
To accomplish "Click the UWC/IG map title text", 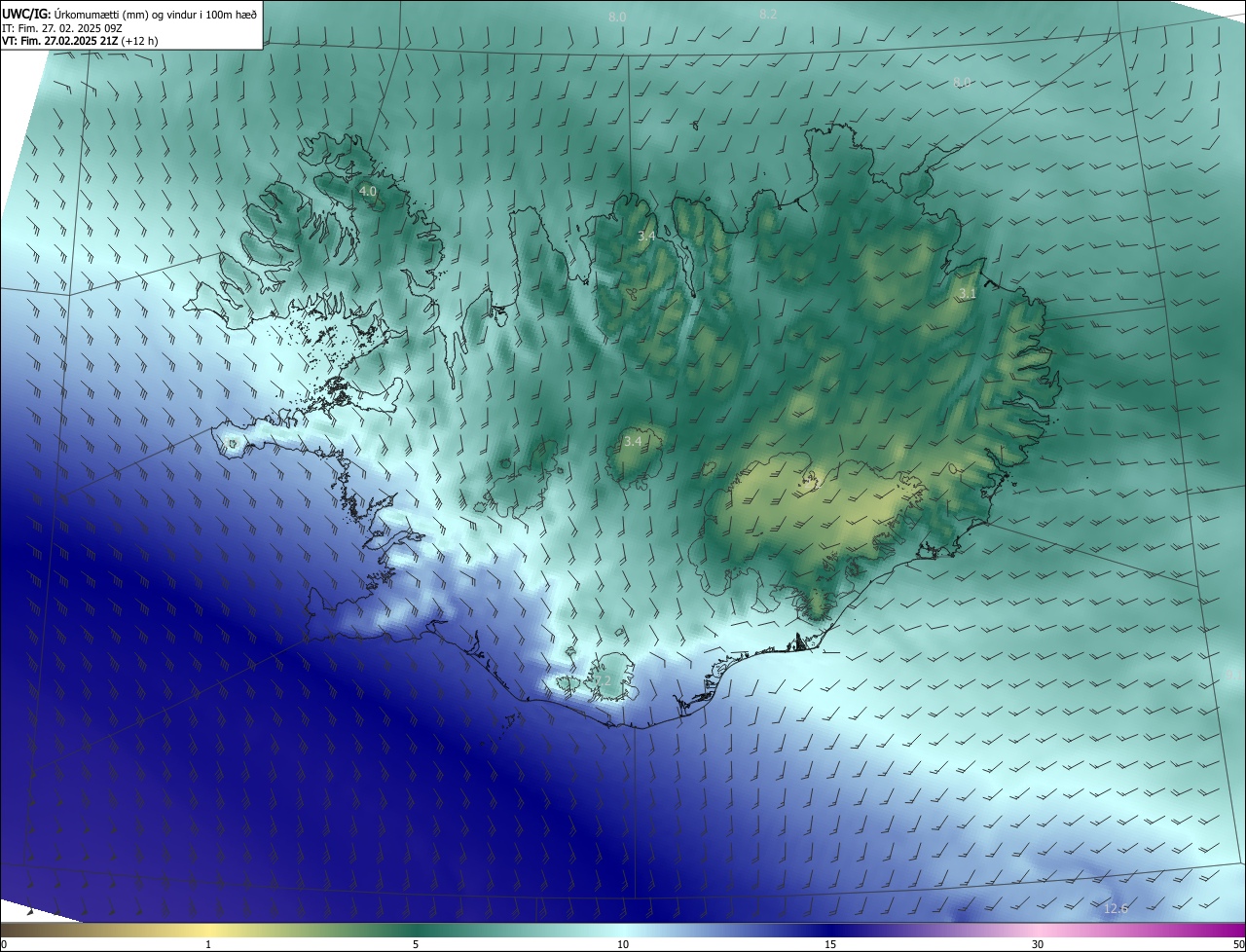I will click(x=129, y=14).
